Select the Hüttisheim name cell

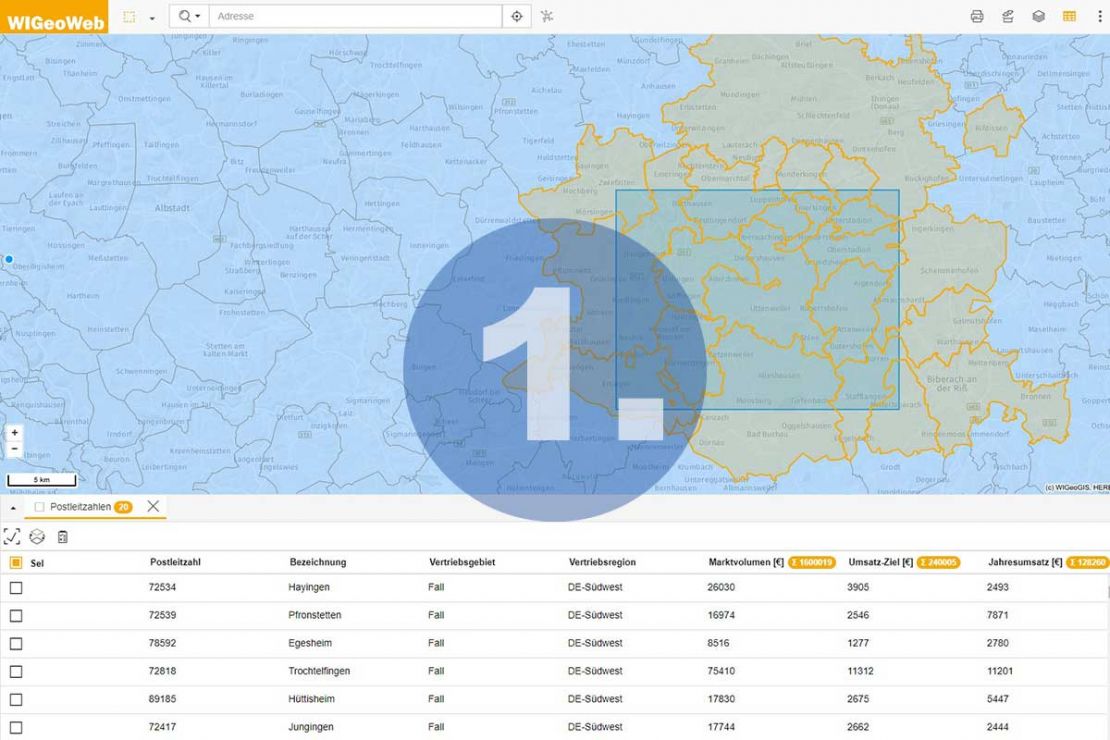tap(311, 699)
